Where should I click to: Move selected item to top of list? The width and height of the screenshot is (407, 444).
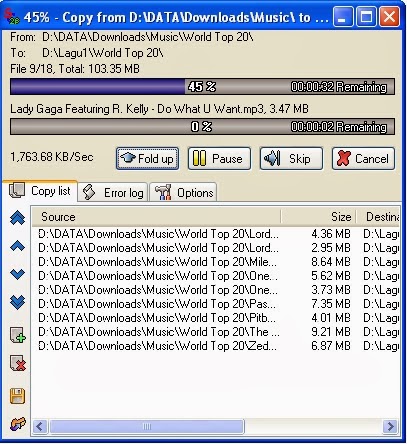point(18,218)
